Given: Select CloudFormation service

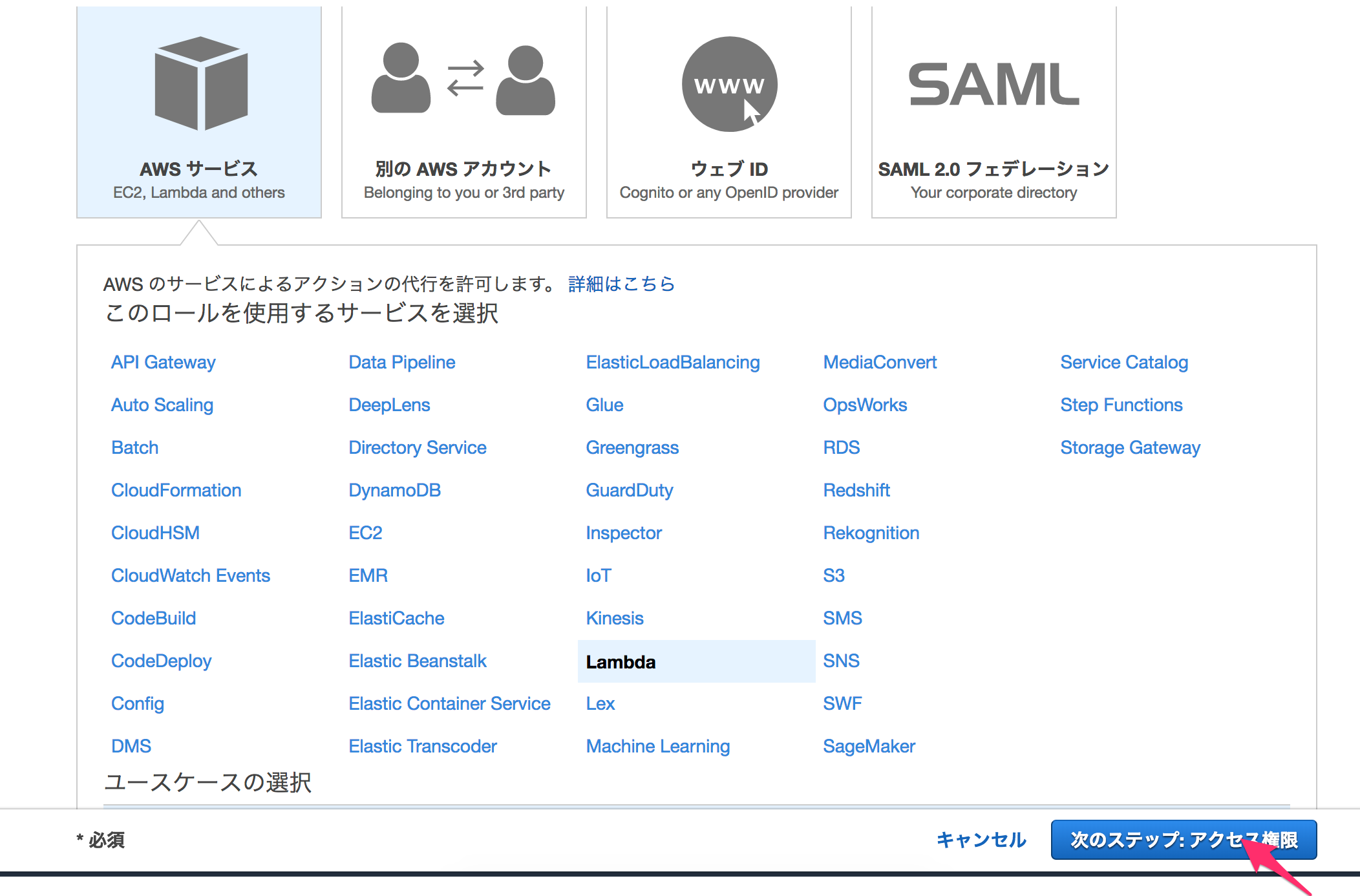Looking at the screenshot, I should click(176, 489).
